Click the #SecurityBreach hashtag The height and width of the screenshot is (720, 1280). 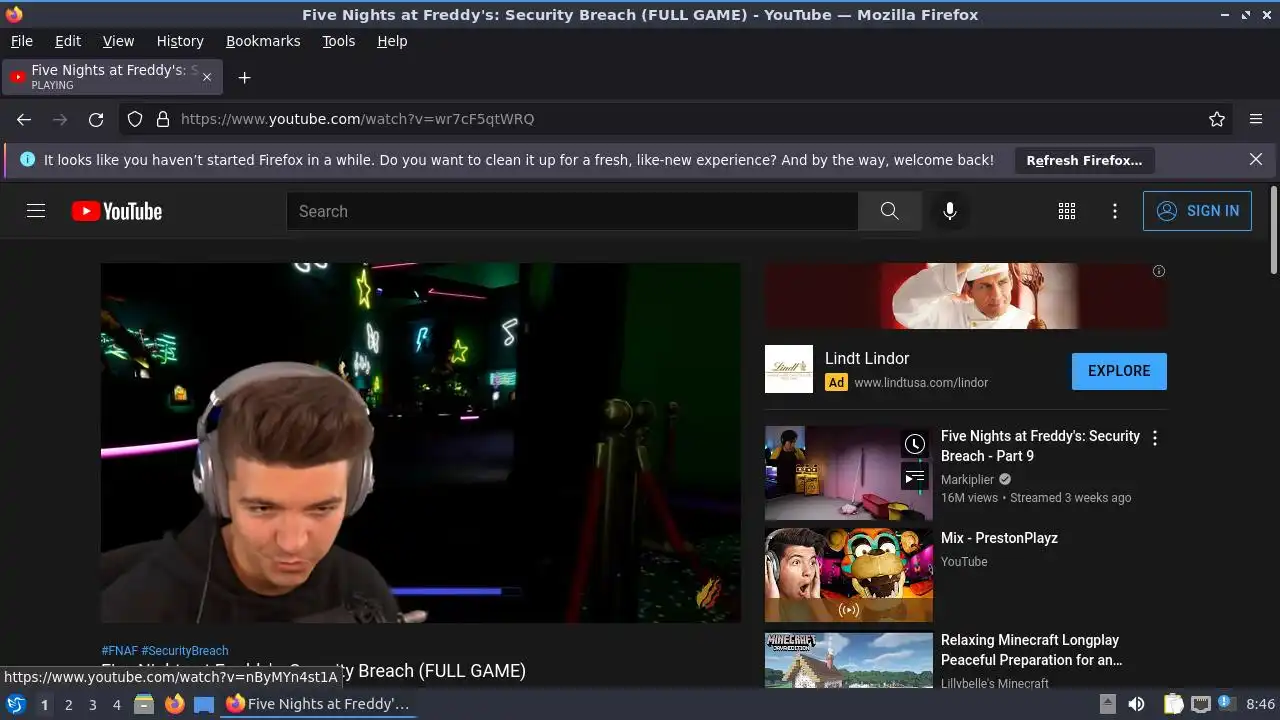pyautogui.click(x=185, y=650)
